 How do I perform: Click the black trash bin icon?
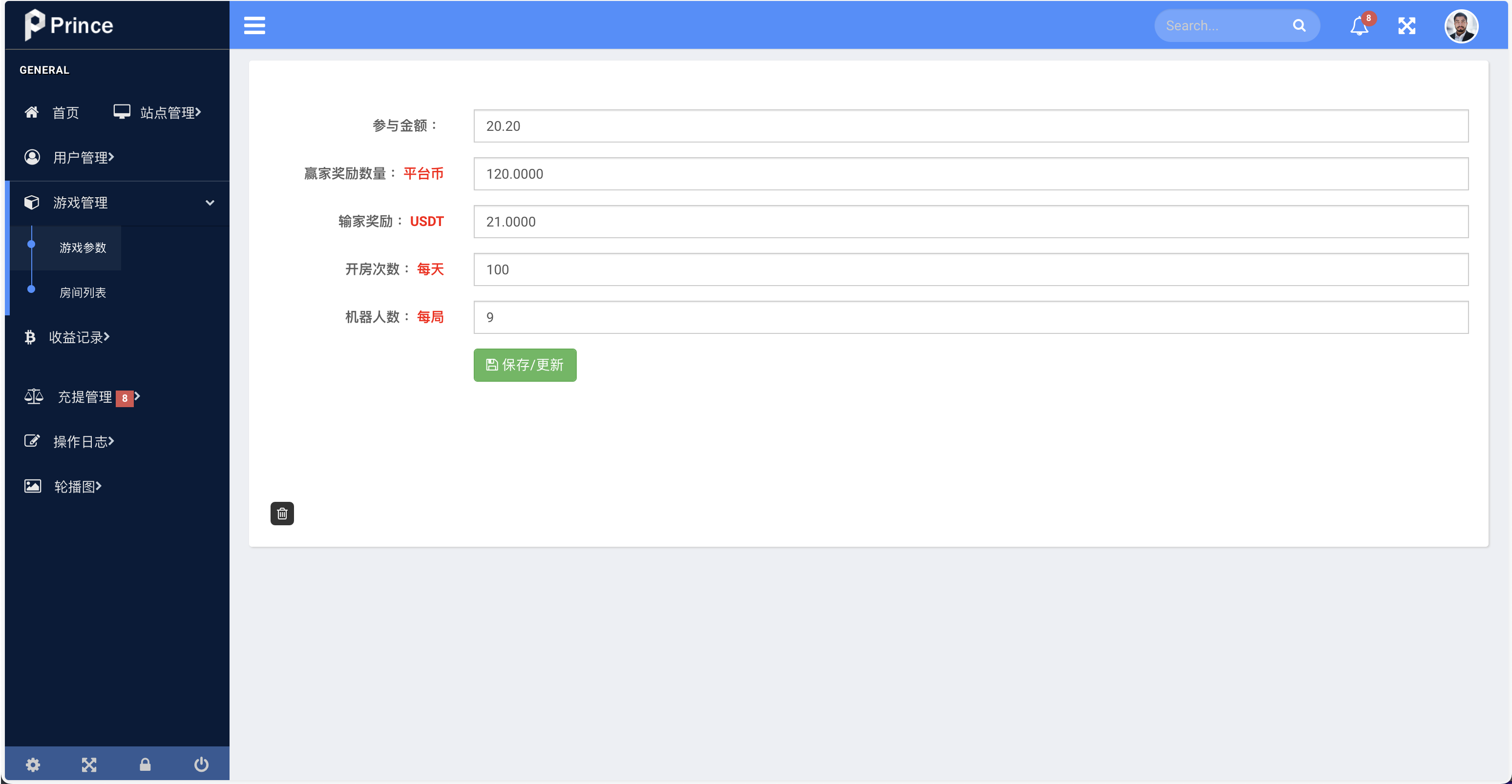click(x=282, y=514)
